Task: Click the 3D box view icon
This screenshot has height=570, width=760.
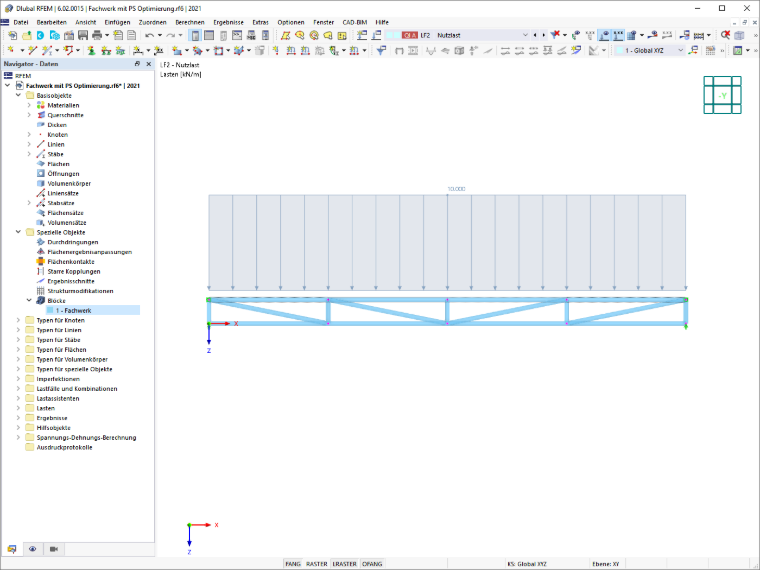Action: [739, 35]
